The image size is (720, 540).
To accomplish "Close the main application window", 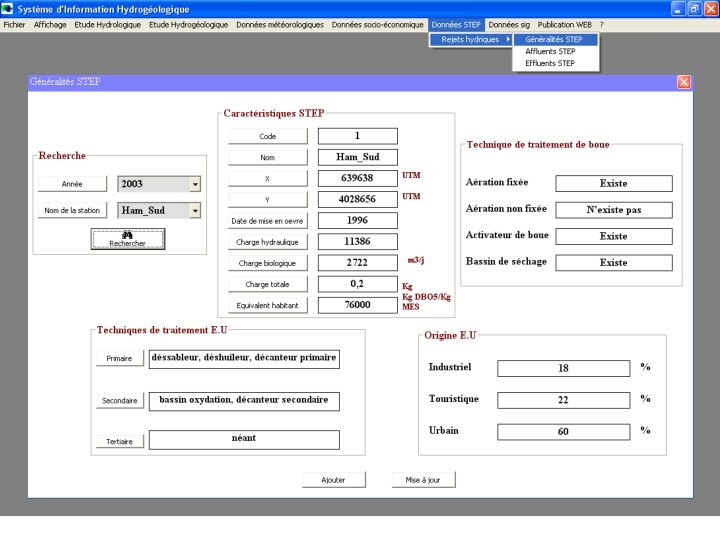I will tap(711, 9).
